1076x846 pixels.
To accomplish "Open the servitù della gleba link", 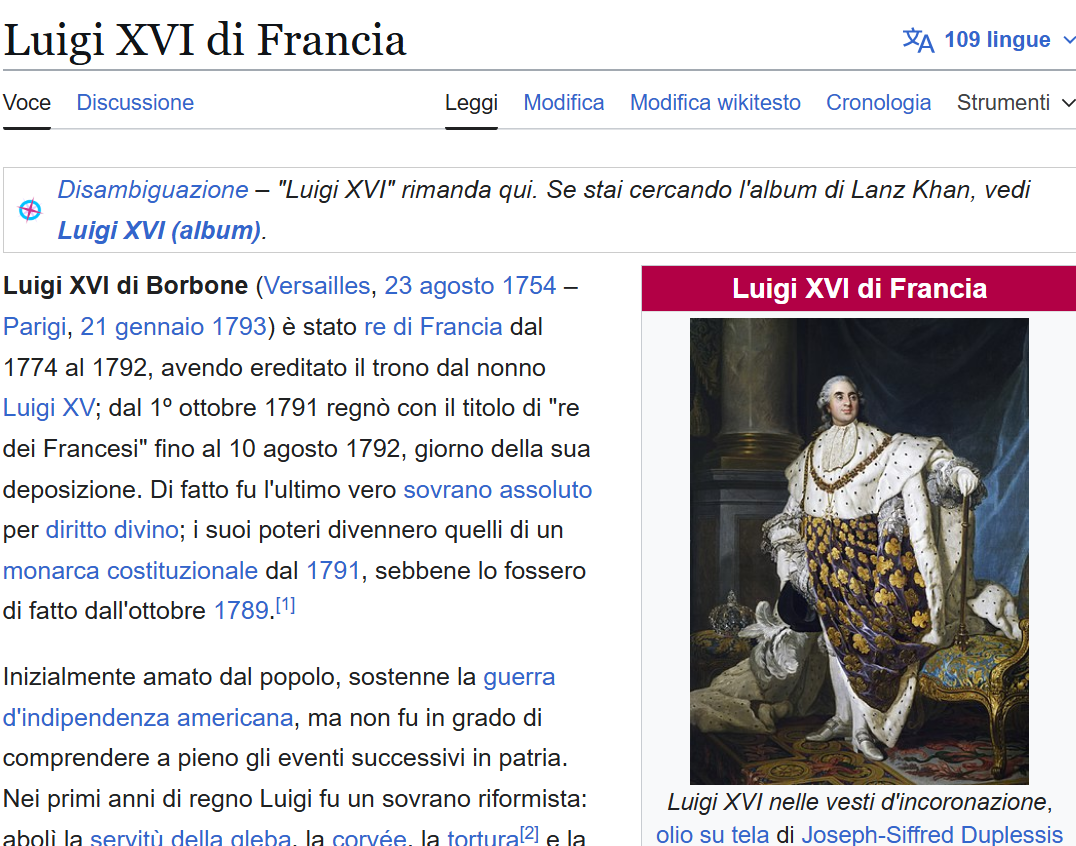I will (x=191, y=838).
